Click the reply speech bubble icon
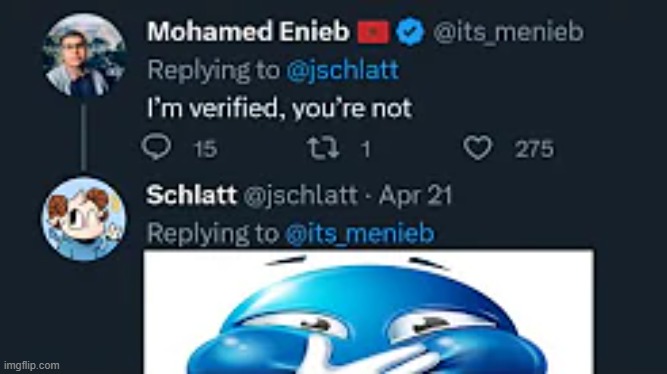Viewport: 667px width, 374px height. point(157,146)
